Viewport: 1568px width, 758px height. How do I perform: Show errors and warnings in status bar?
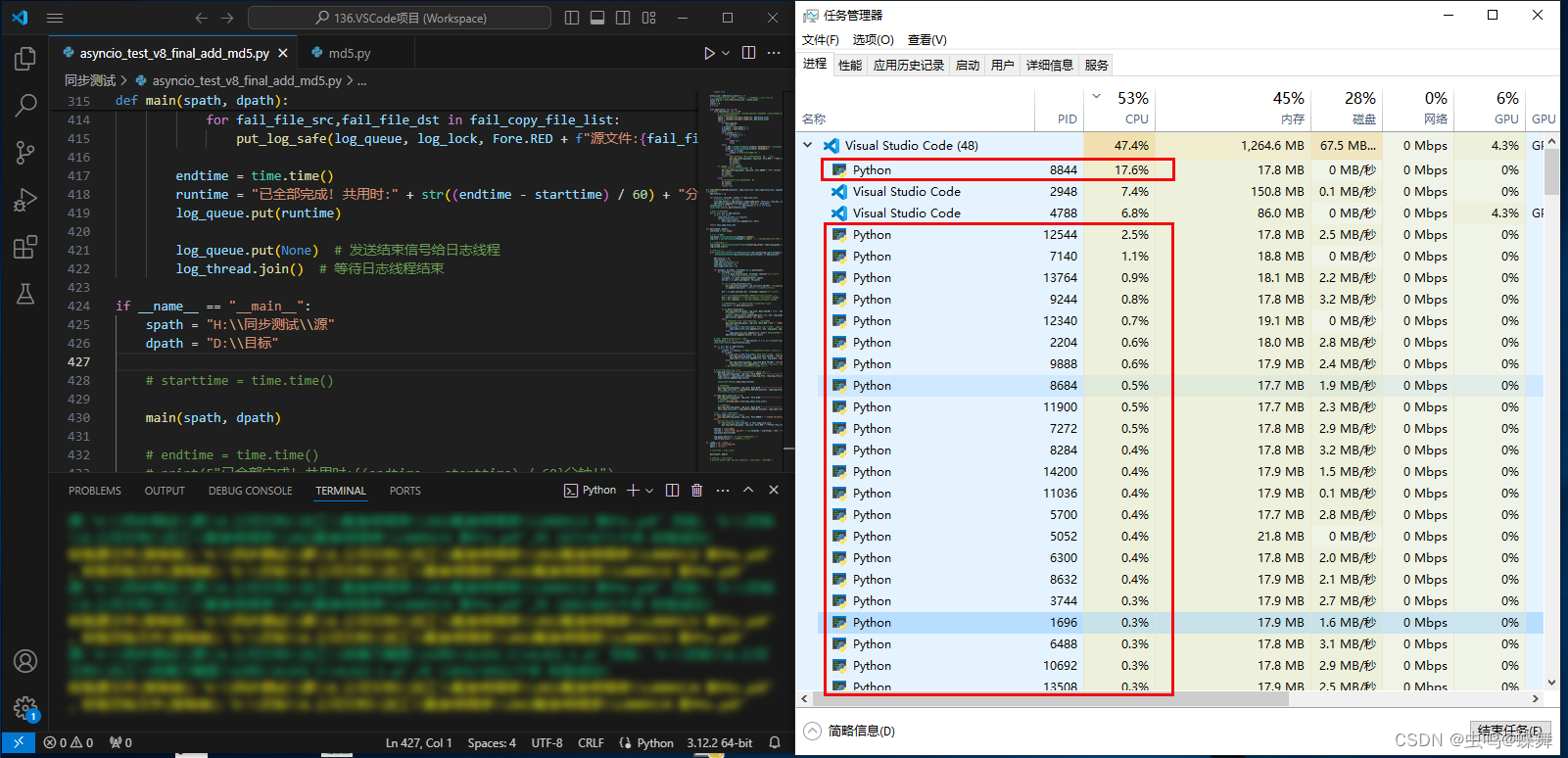click(x=69, y=742)
